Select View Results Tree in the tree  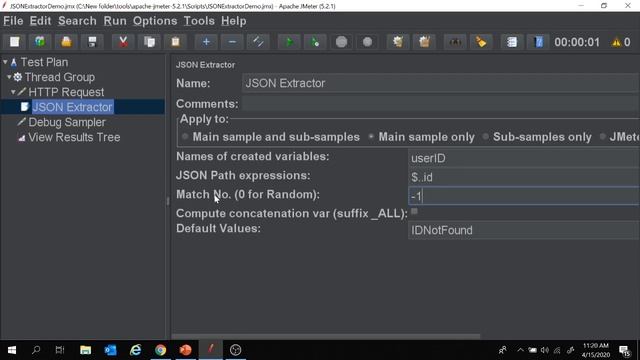coord(74,137)
